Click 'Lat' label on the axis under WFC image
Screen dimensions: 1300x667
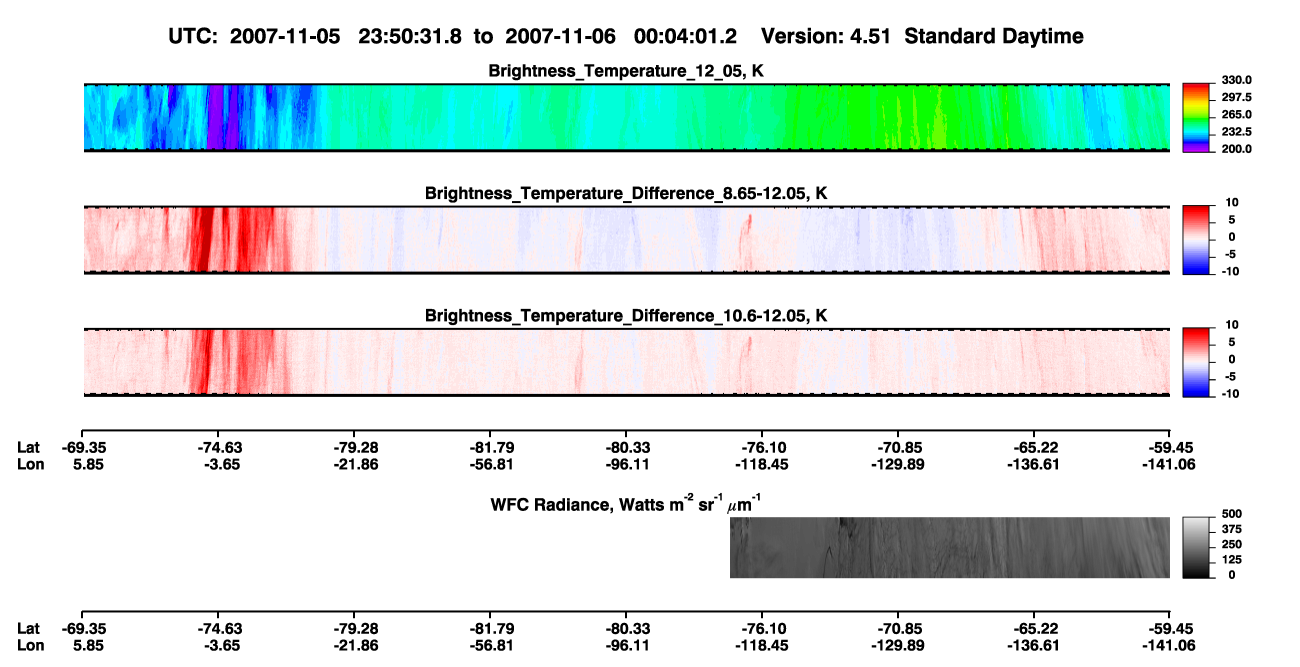(28, 628)
